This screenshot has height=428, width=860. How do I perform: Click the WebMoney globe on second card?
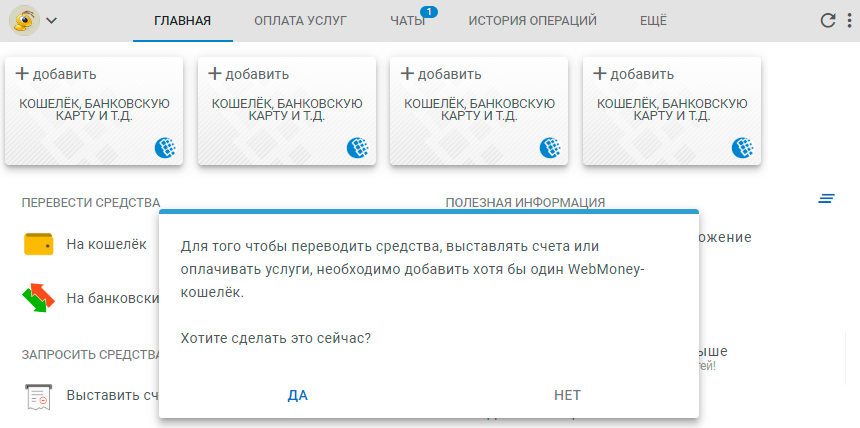[x=358, y=148]
